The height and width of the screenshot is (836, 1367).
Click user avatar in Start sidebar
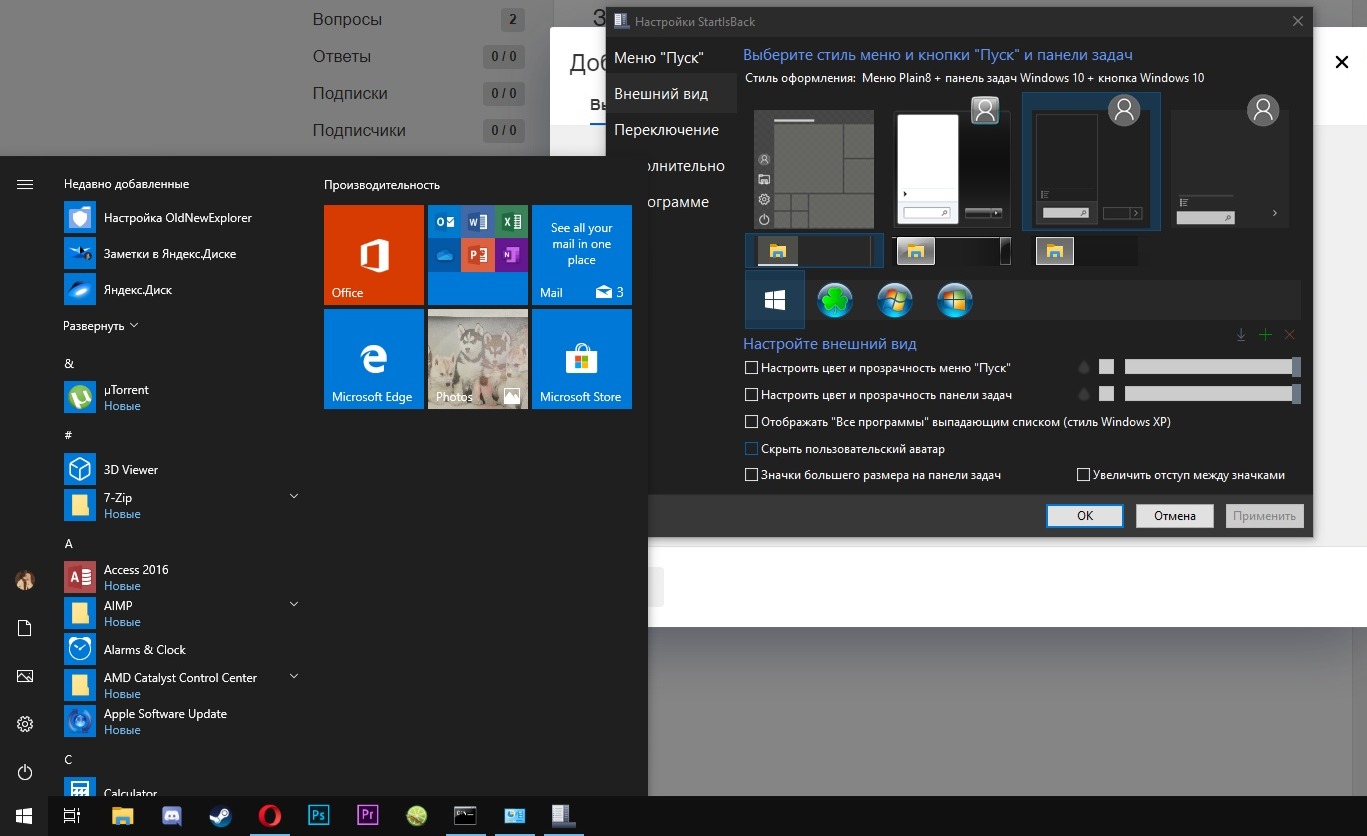point(25,580)
